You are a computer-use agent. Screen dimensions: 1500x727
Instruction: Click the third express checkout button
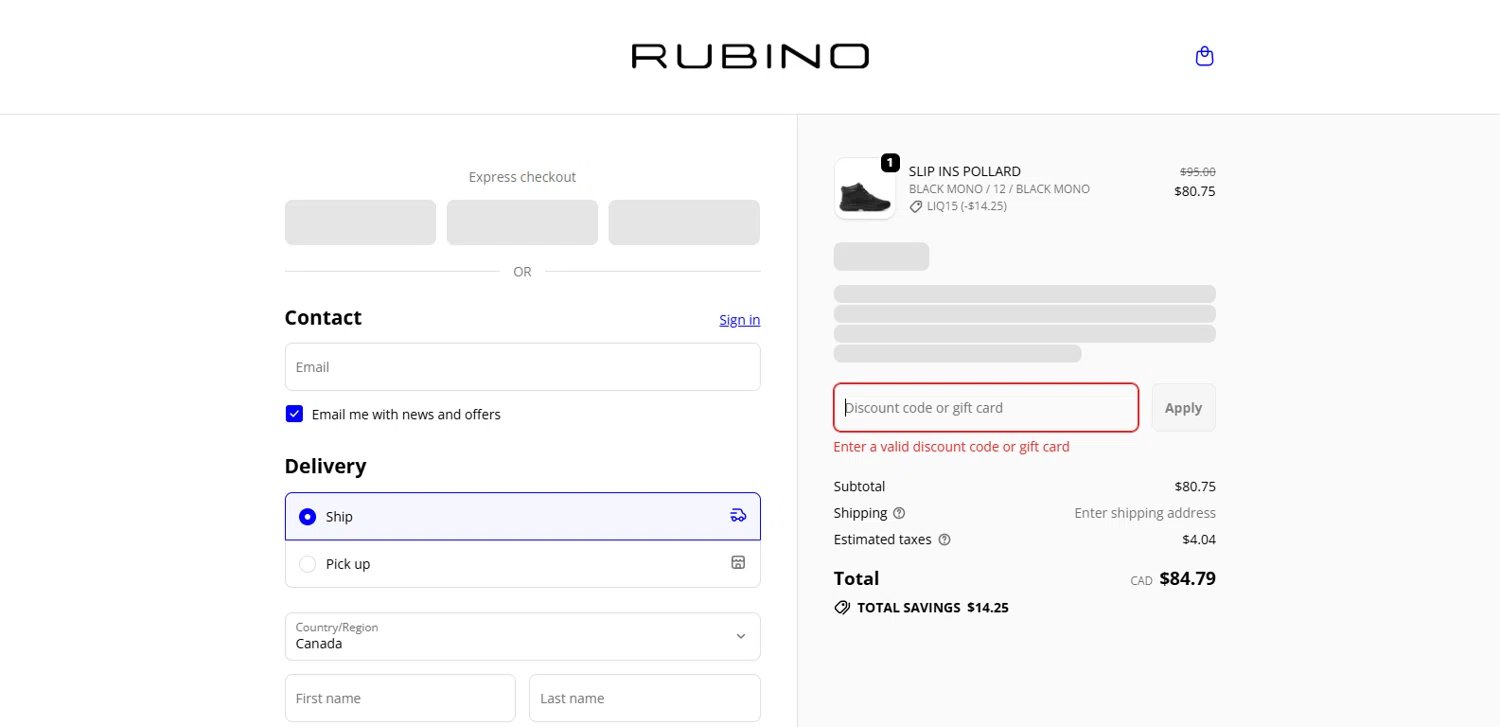coord(684,222)
